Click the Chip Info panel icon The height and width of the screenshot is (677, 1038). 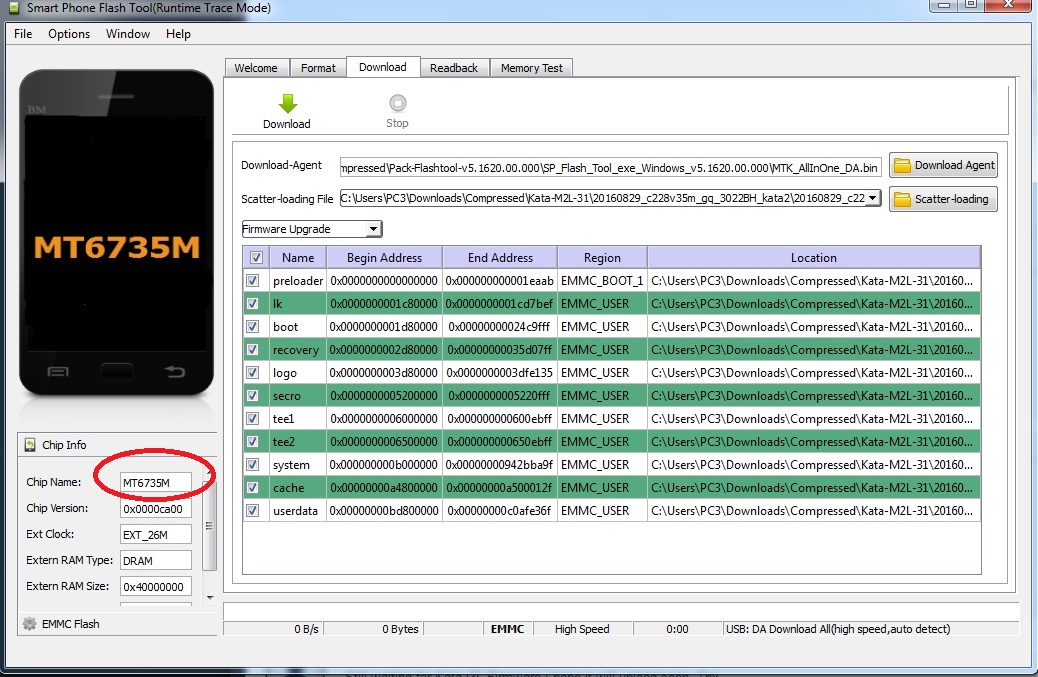click(30, 445)
